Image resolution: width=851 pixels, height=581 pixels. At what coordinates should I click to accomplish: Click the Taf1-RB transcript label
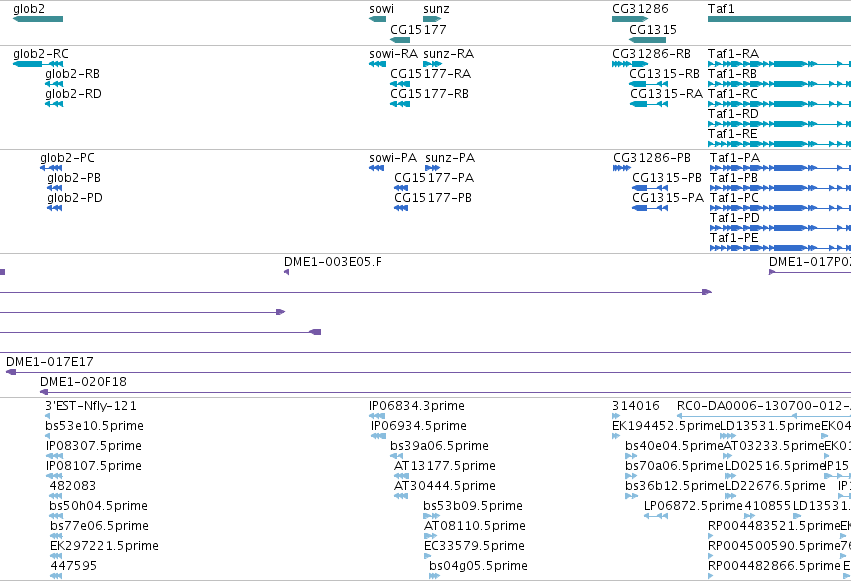click(732, 74)
